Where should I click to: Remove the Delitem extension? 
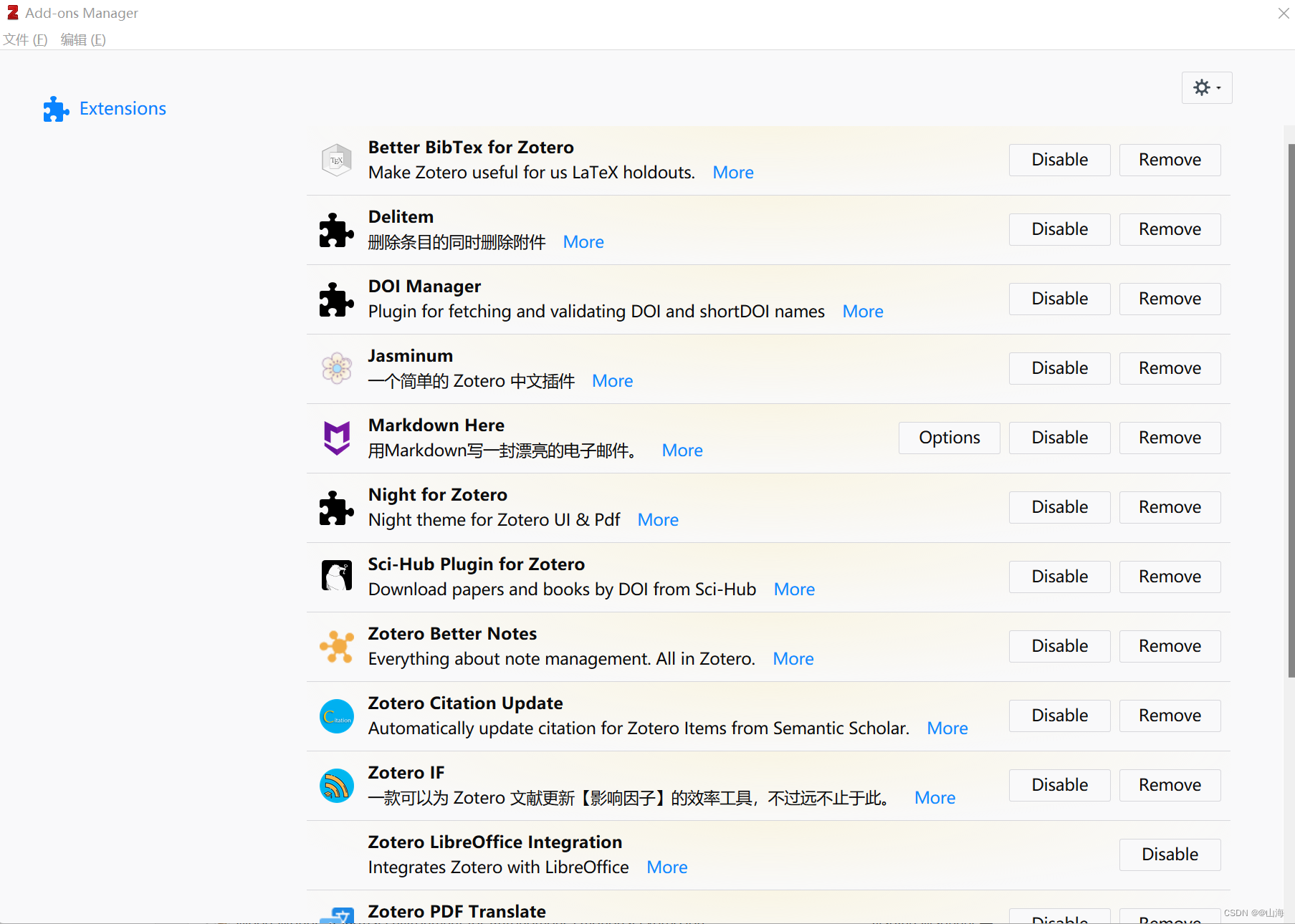pyautogui.click(x=1170, y=229)
